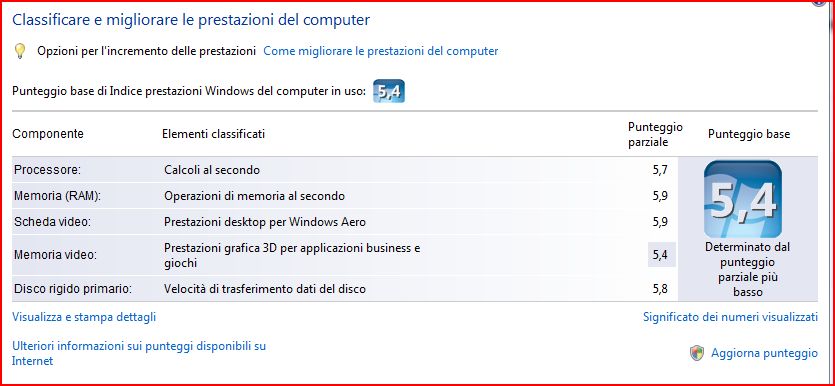
Task: Click the large 5,4 base score image
Action: coord(742,199)
